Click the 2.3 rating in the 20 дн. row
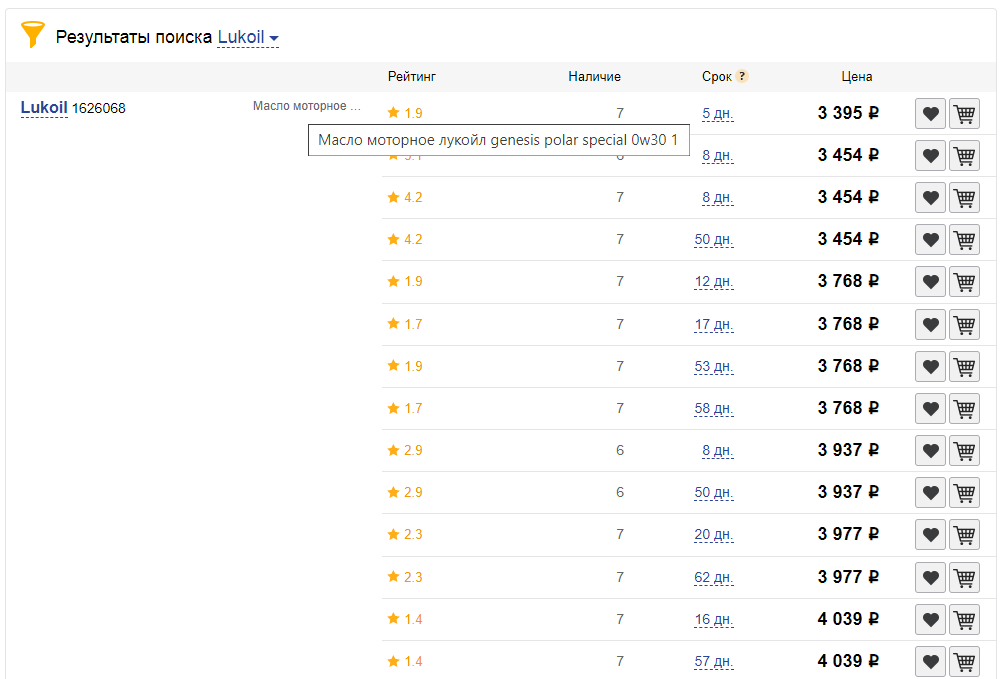The height and width of the screenshot is (679, 1003). (405, 534)
